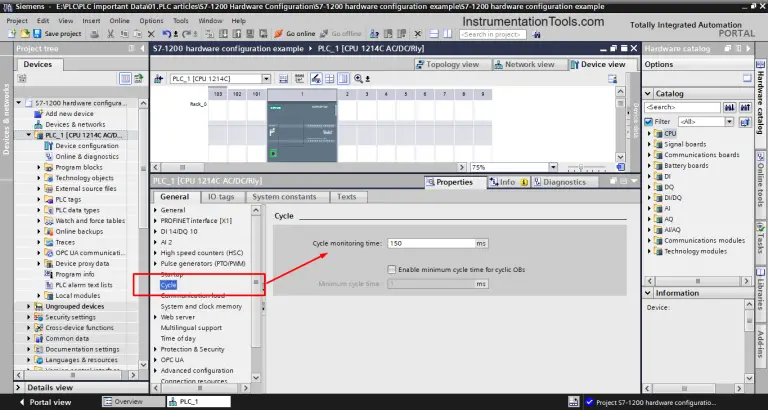
Task: Open the 75% zoom level dropdown
Action: (x=553, y=168)
